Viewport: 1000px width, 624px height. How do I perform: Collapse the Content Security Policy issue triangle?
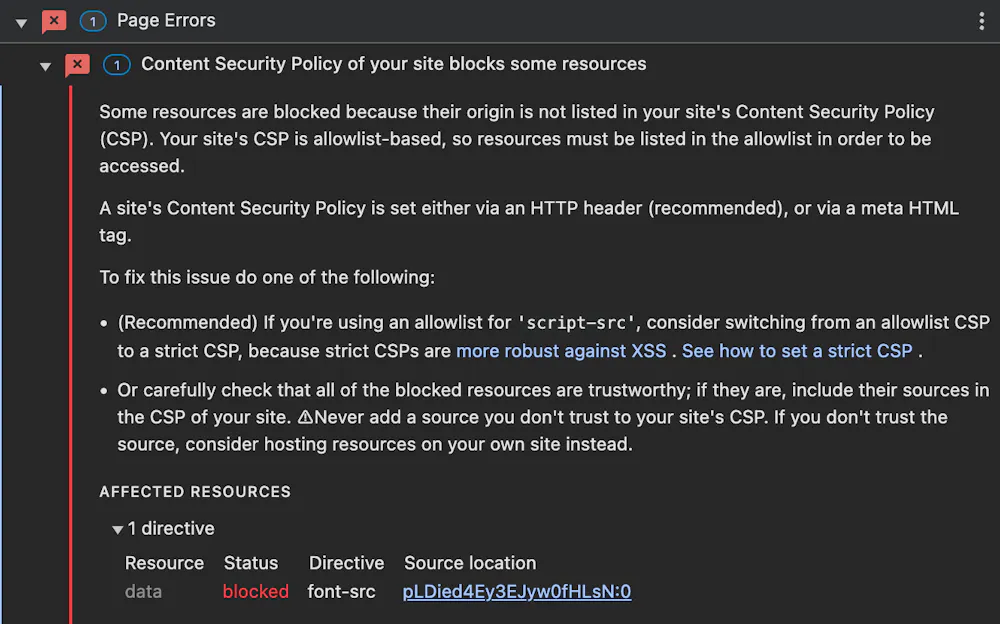45,66
